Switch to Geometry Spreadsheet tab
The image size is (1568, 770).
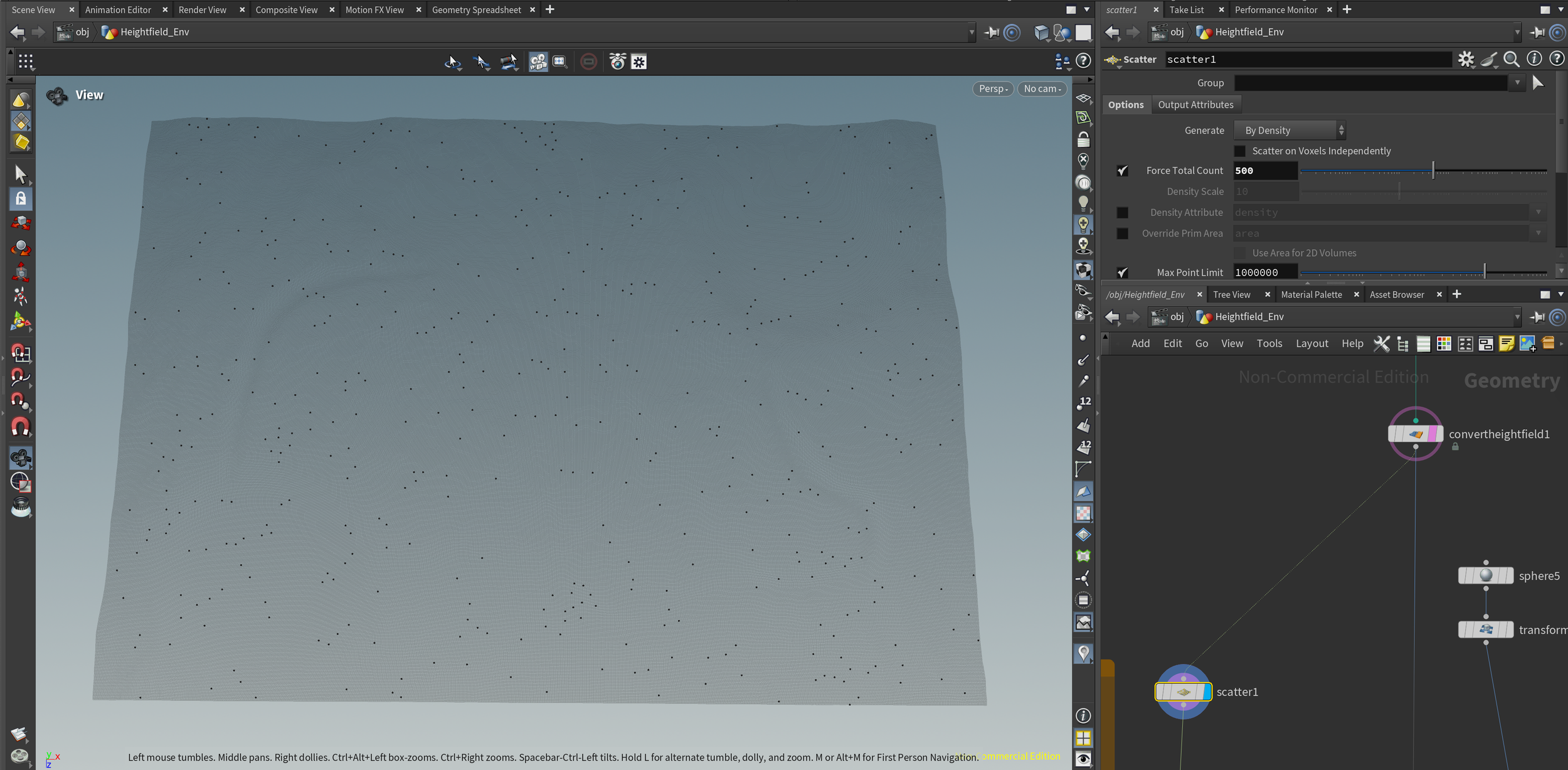[x=476, y=9]
